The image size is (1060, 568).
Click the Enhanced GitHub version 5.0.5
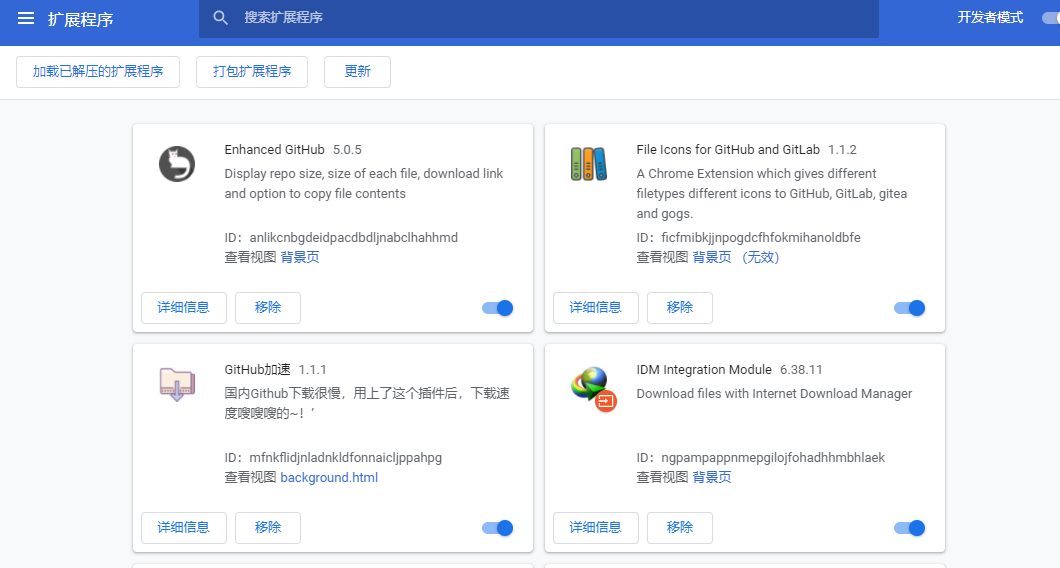(x=347, y=149)
